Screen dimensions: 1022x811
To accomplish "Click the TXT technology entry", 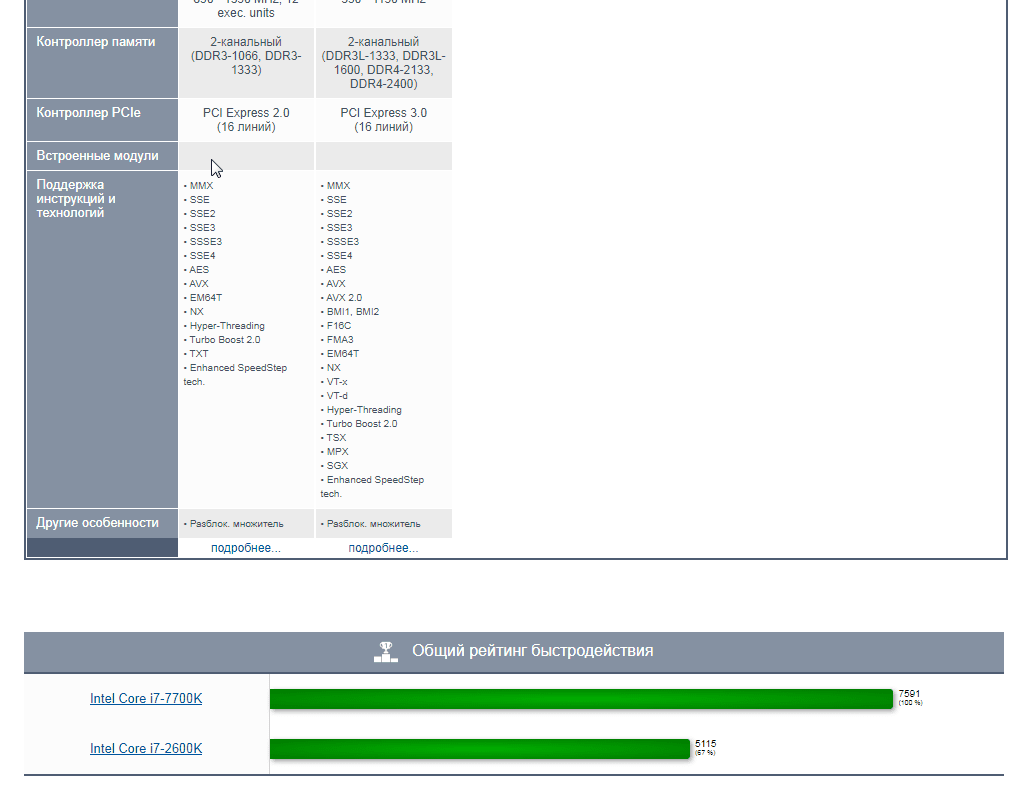I will point(199,354).
